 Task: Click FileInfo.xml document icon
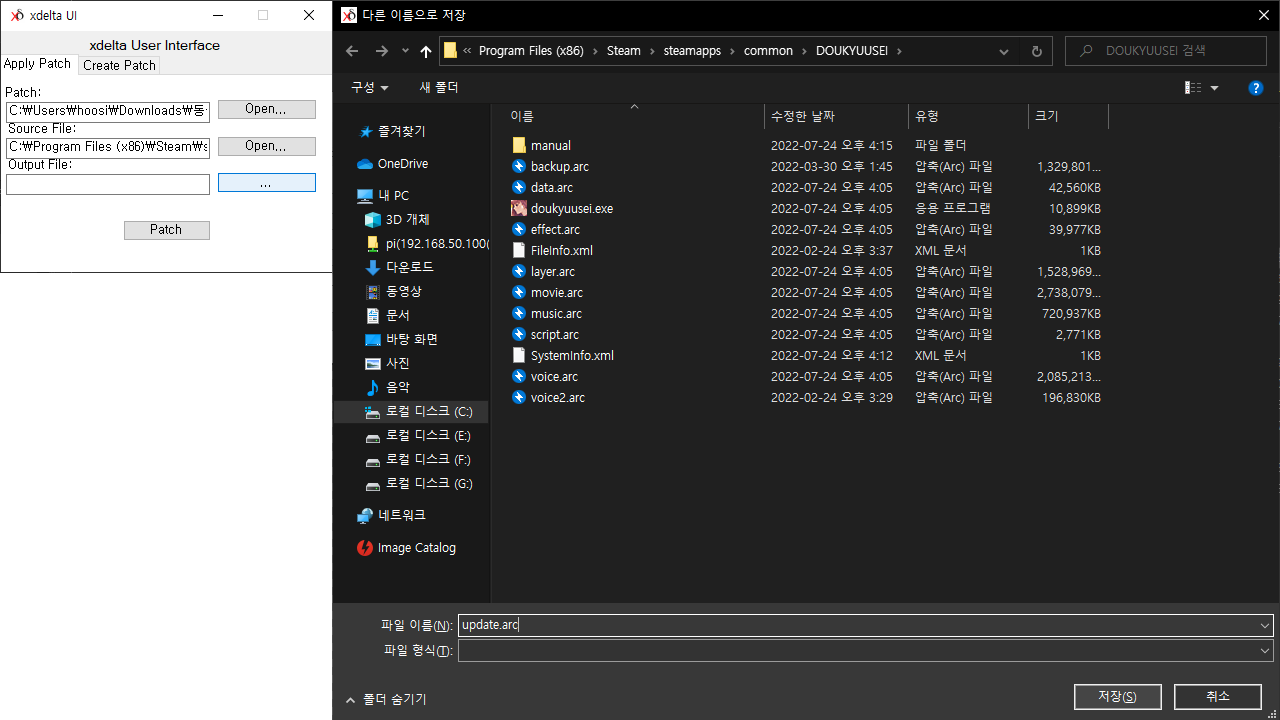point(519,251)
